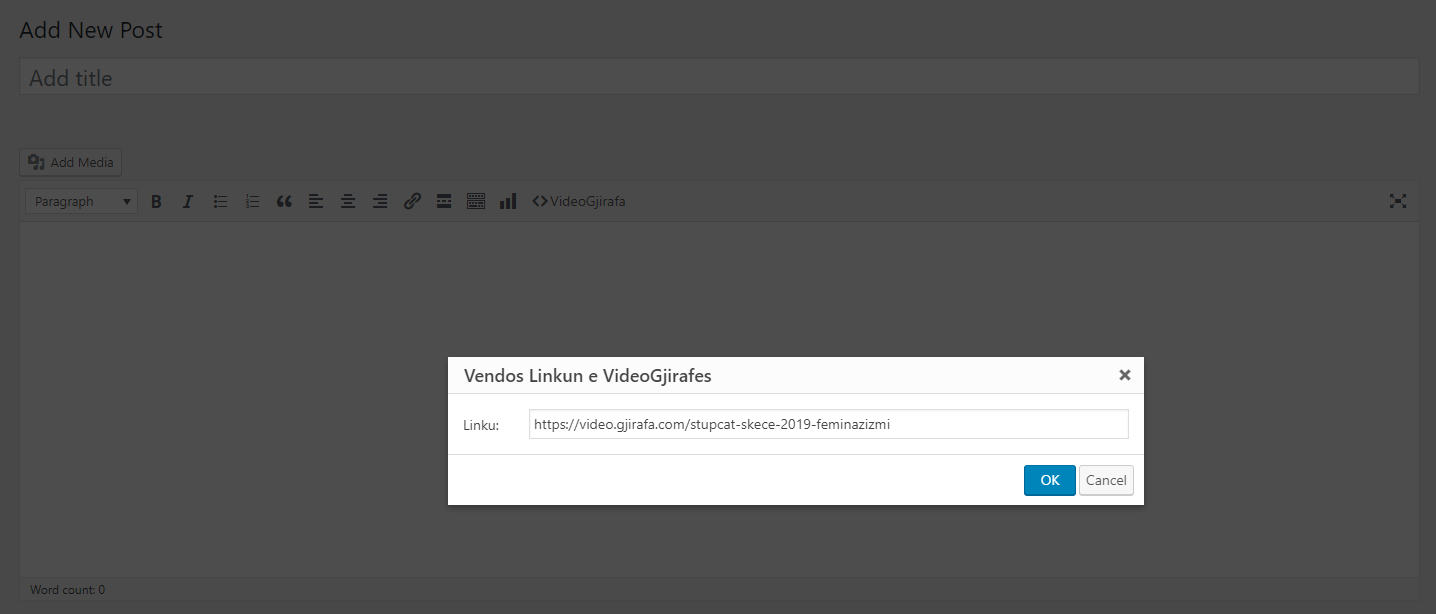
Task: Click the dialog title Vendos Linkun e VideoGjirafes
Action: pyautogui.click(x=588, y=376)
